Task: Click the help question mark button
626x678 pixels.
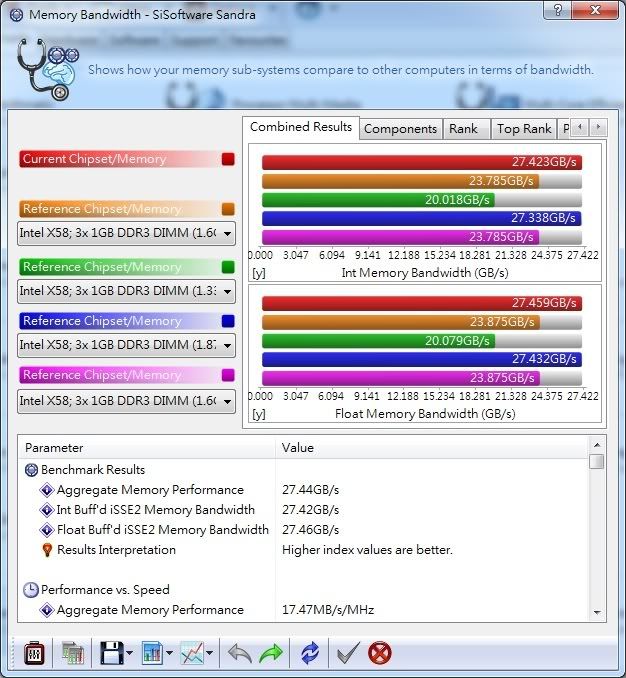Action: (558, 10)
